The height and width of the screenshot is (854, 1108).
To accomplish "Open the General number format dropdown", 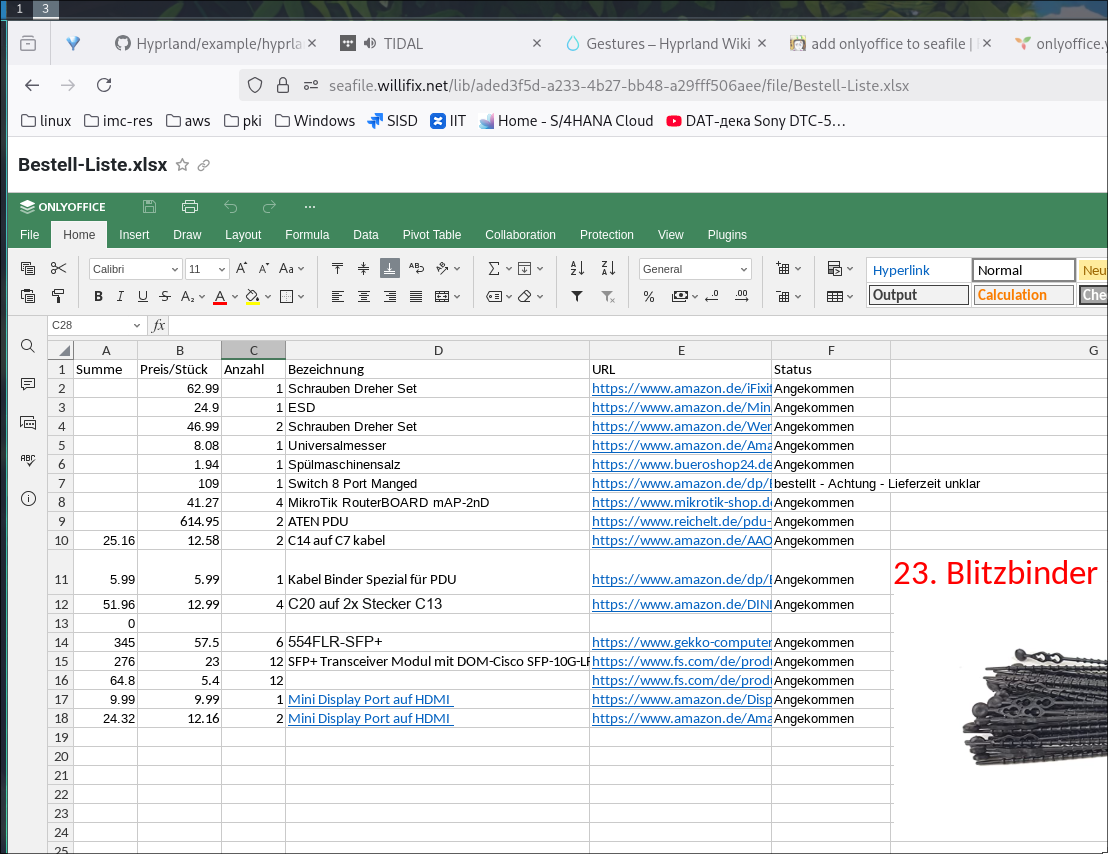I will click(x=695, y=269).
